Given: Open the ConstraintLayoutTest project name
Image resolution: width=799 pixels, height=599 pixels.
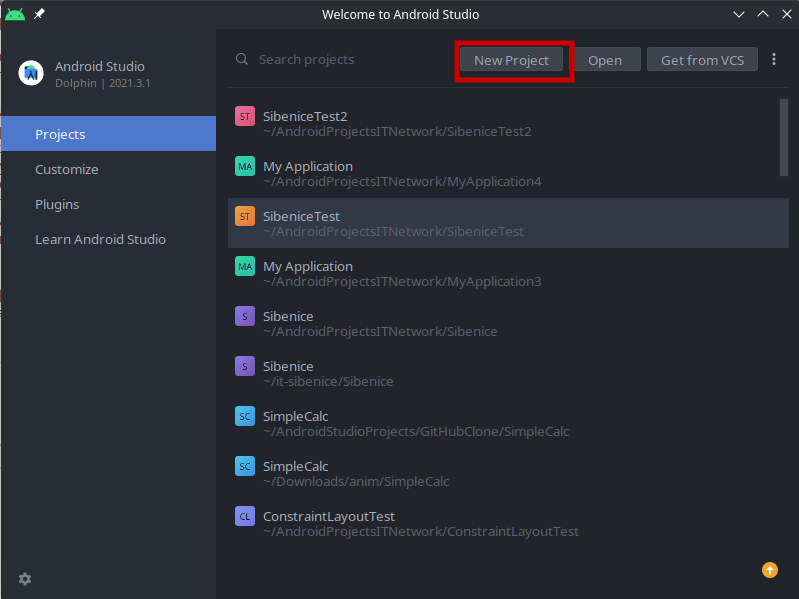Looking at the screenshot, I should coord(329,516).
